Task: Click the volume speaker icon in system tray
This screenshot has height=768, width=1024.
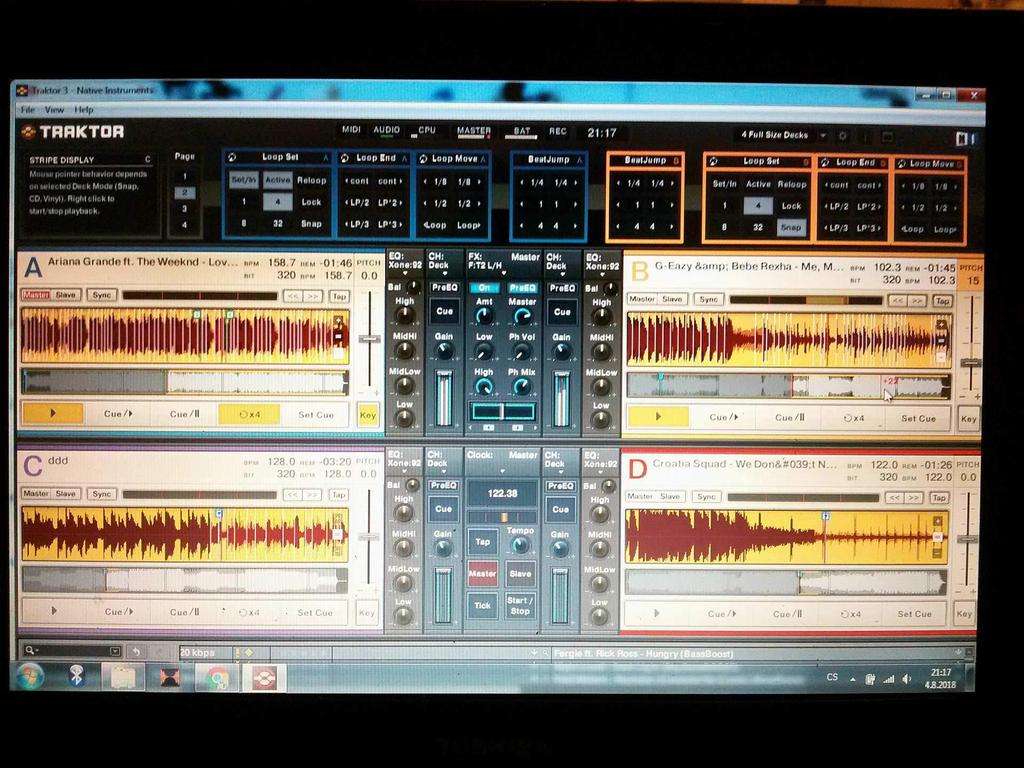Action: pyautogui.click(x=906, y=679)
